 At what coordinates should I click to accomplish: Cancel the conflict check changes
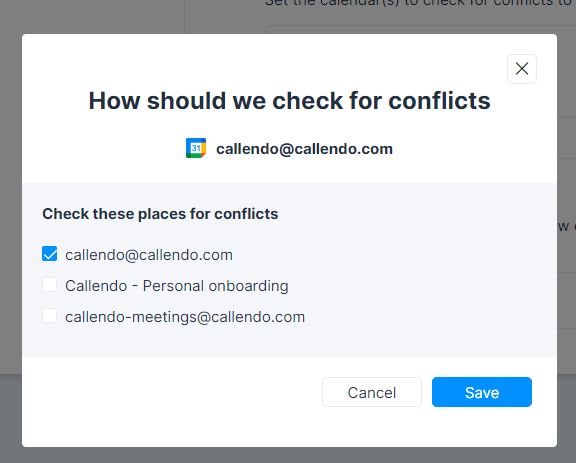coord(372,392)
